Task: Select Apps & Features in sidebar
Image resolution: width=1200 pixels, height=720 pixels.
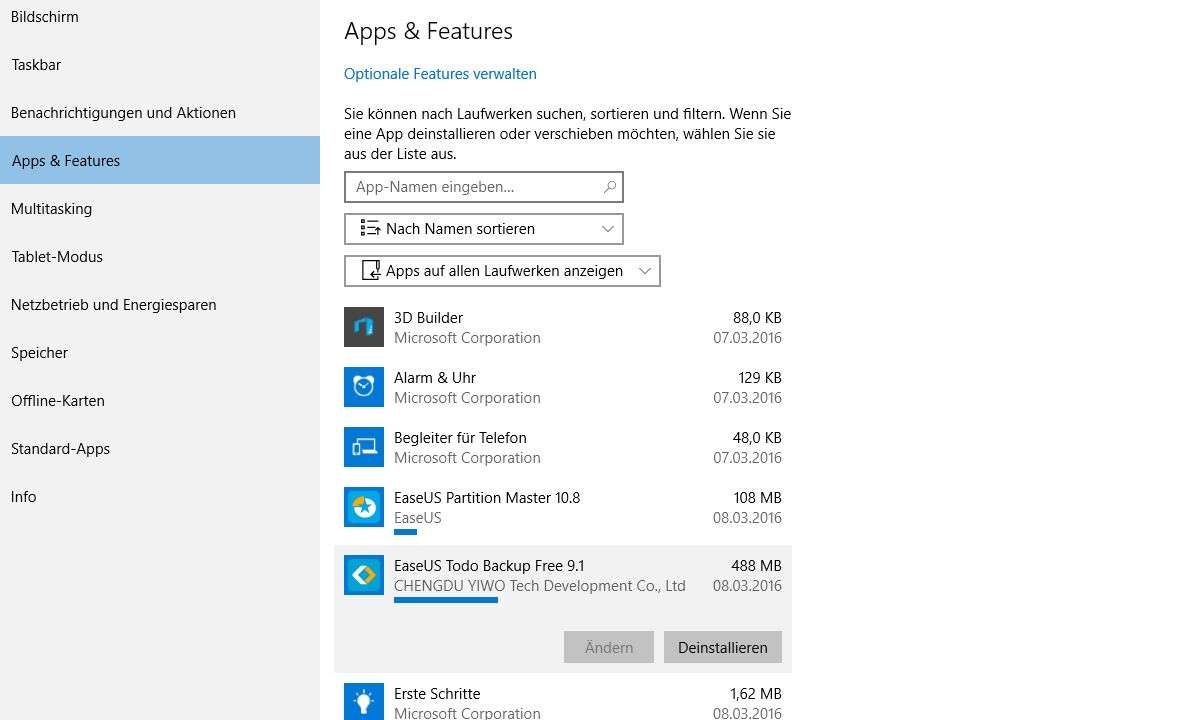Action: 160,160
